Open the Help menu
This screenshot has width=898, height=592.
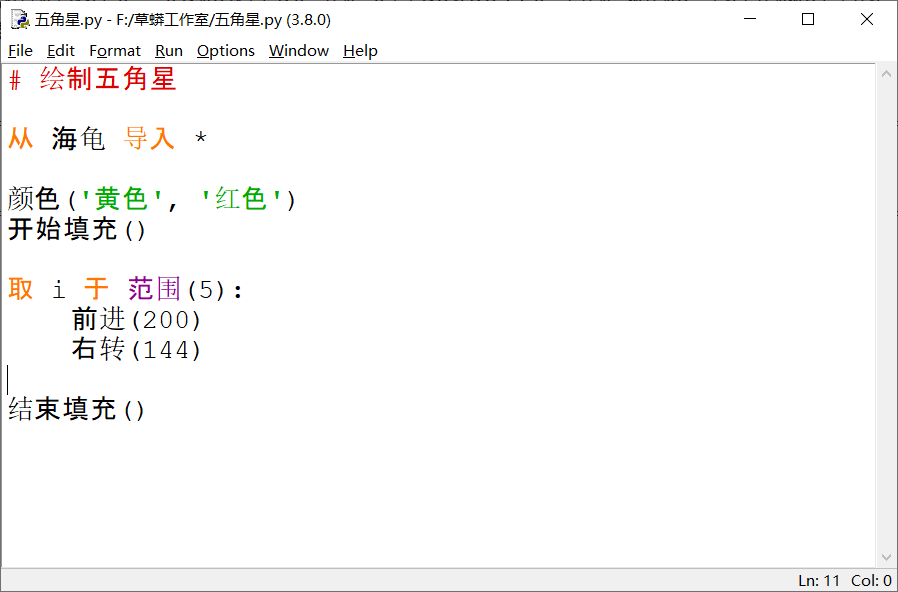pos(360,50)
